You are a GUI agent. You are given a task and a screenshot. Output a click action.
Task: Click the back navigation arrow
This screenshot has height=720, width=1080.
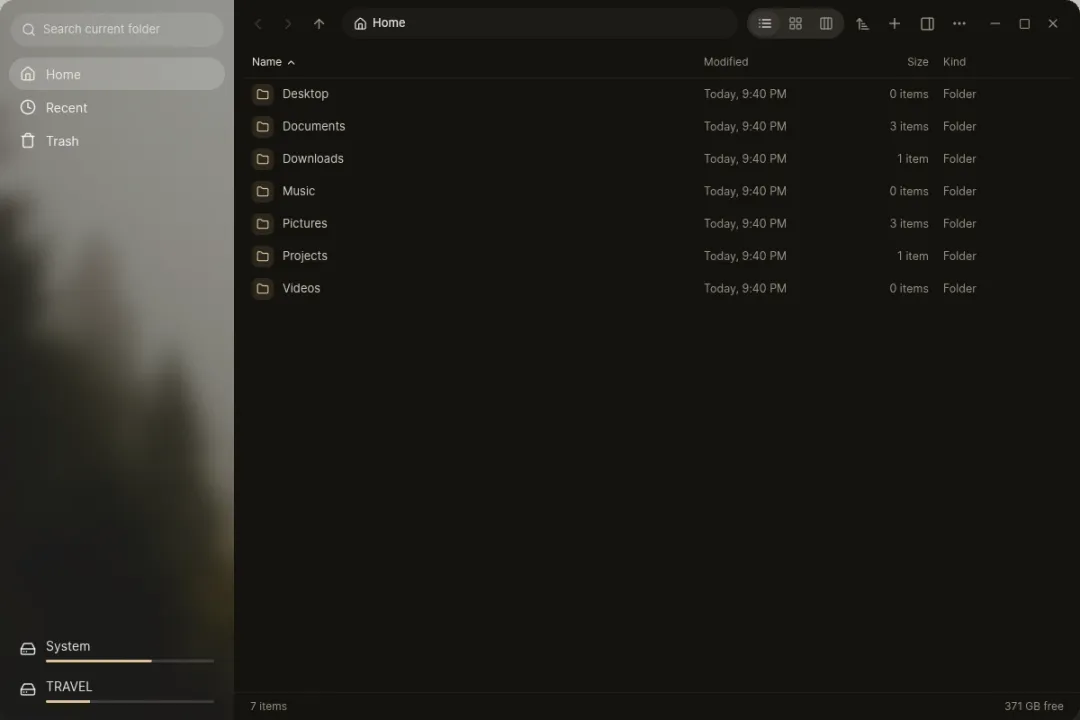(258, 24)
